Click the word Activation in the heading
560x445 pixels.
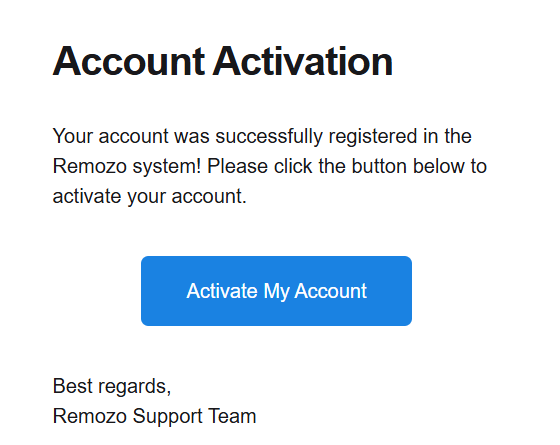point(302,61)
